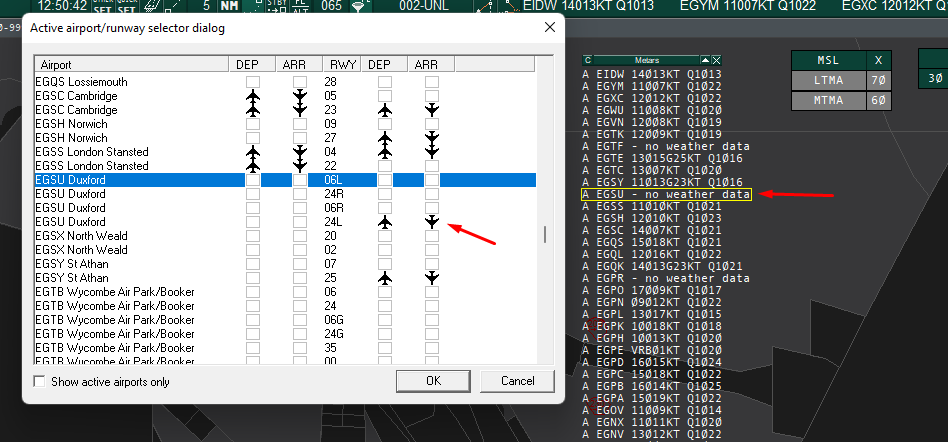
Task: Toggle runway arrival icon for Norwich 27
Action: [x=431, y=138]
